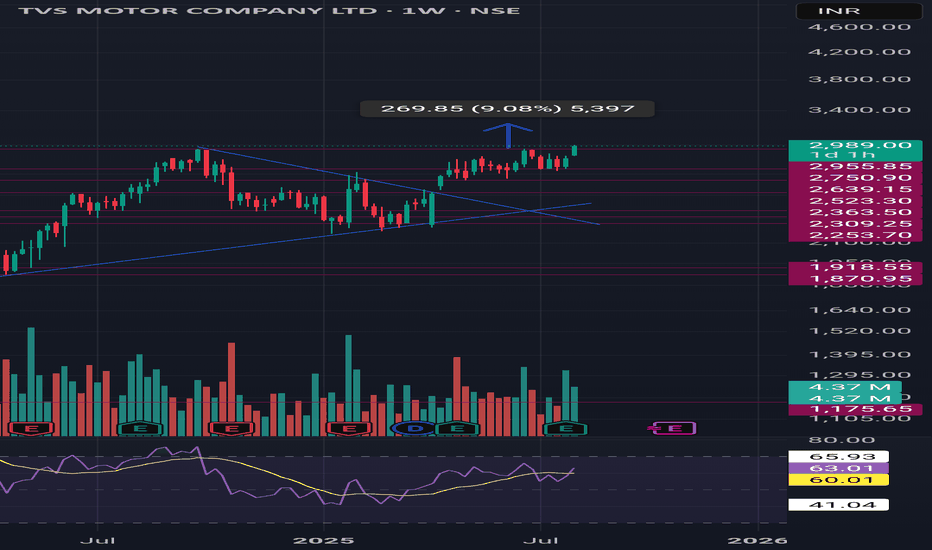This screenshot has height=550, width=932.
Task: Click the 2025 label on the time axis
Action: tap(324, 540)
